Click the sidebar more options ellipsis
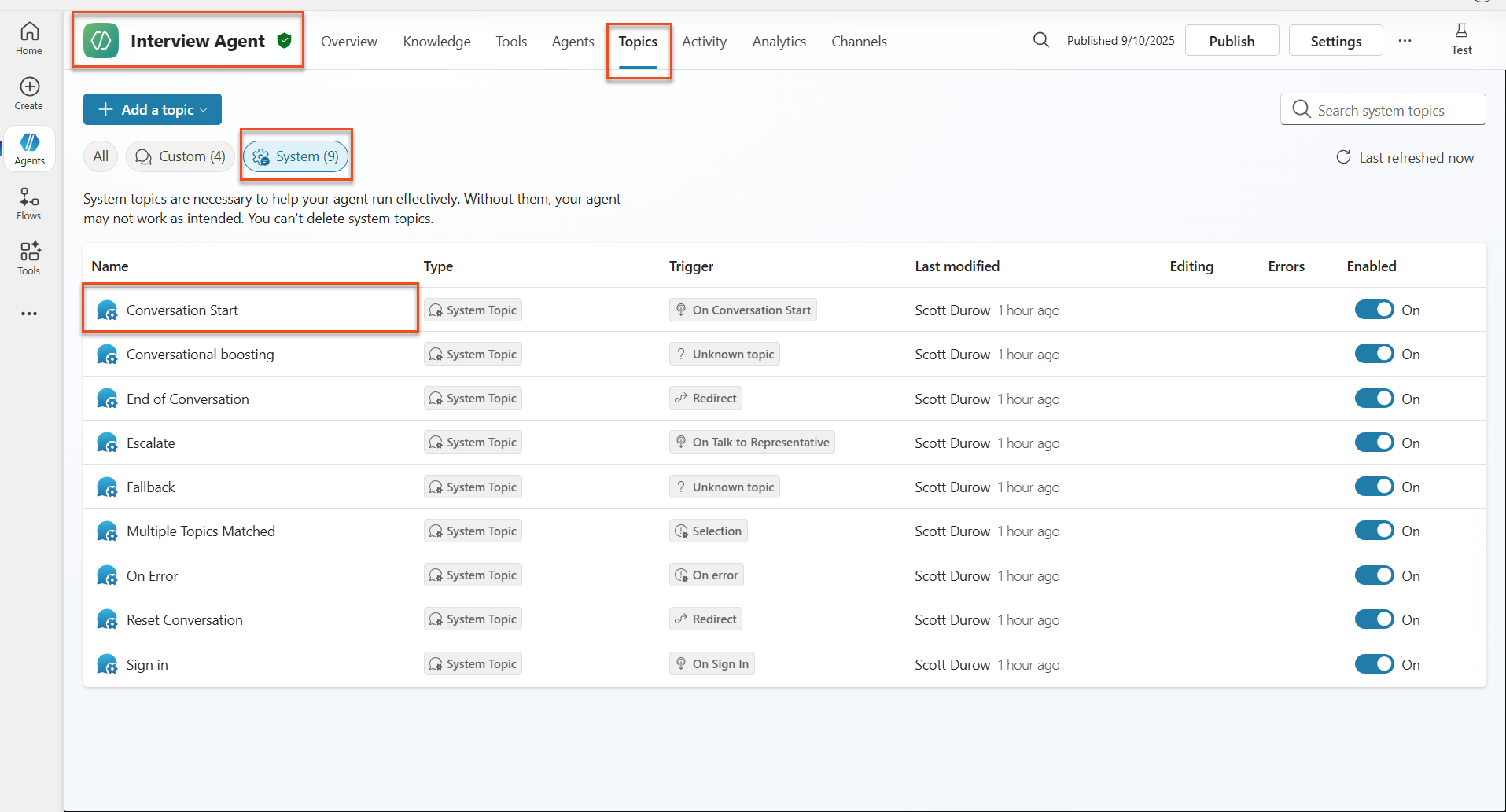This screenshot has width=1506, height=812. coord(29,314)
